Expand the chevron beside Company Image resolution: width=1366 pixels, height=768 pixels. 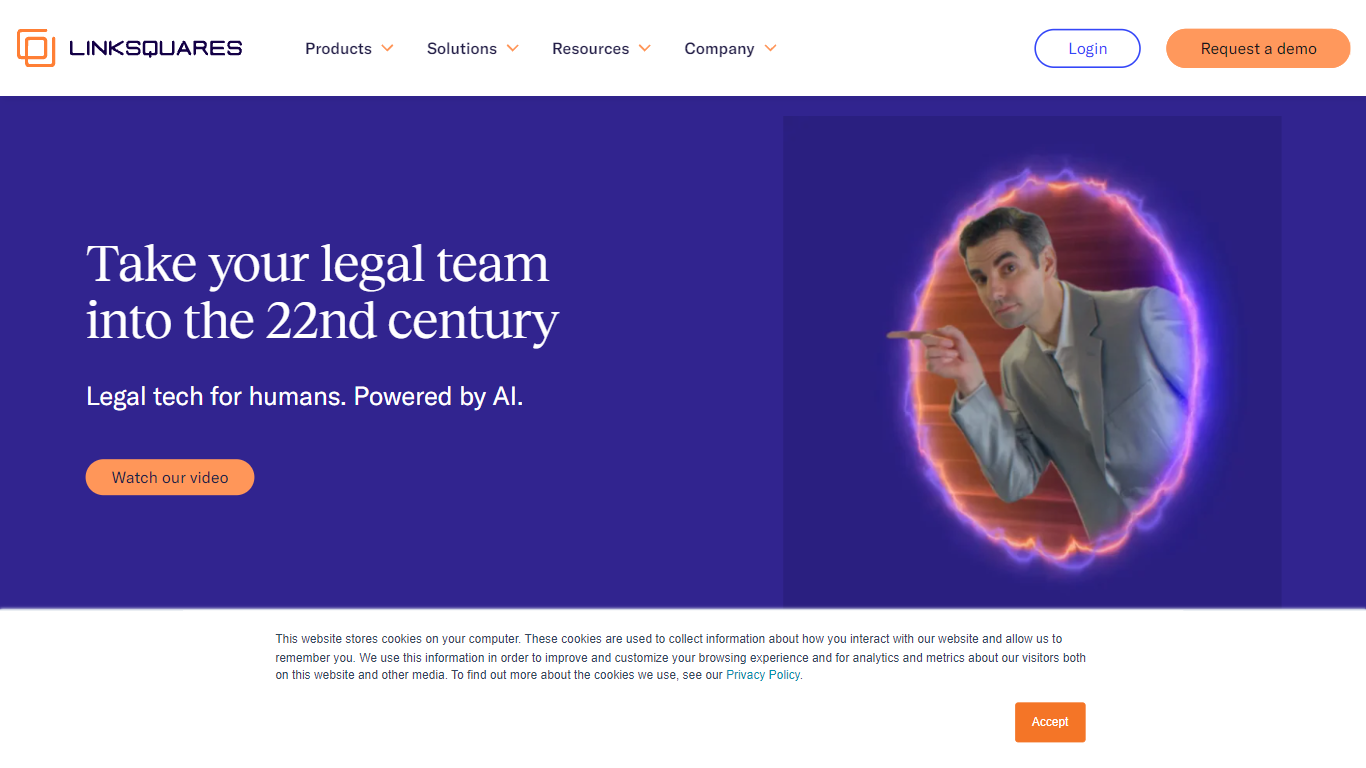[x=771, y=48]
